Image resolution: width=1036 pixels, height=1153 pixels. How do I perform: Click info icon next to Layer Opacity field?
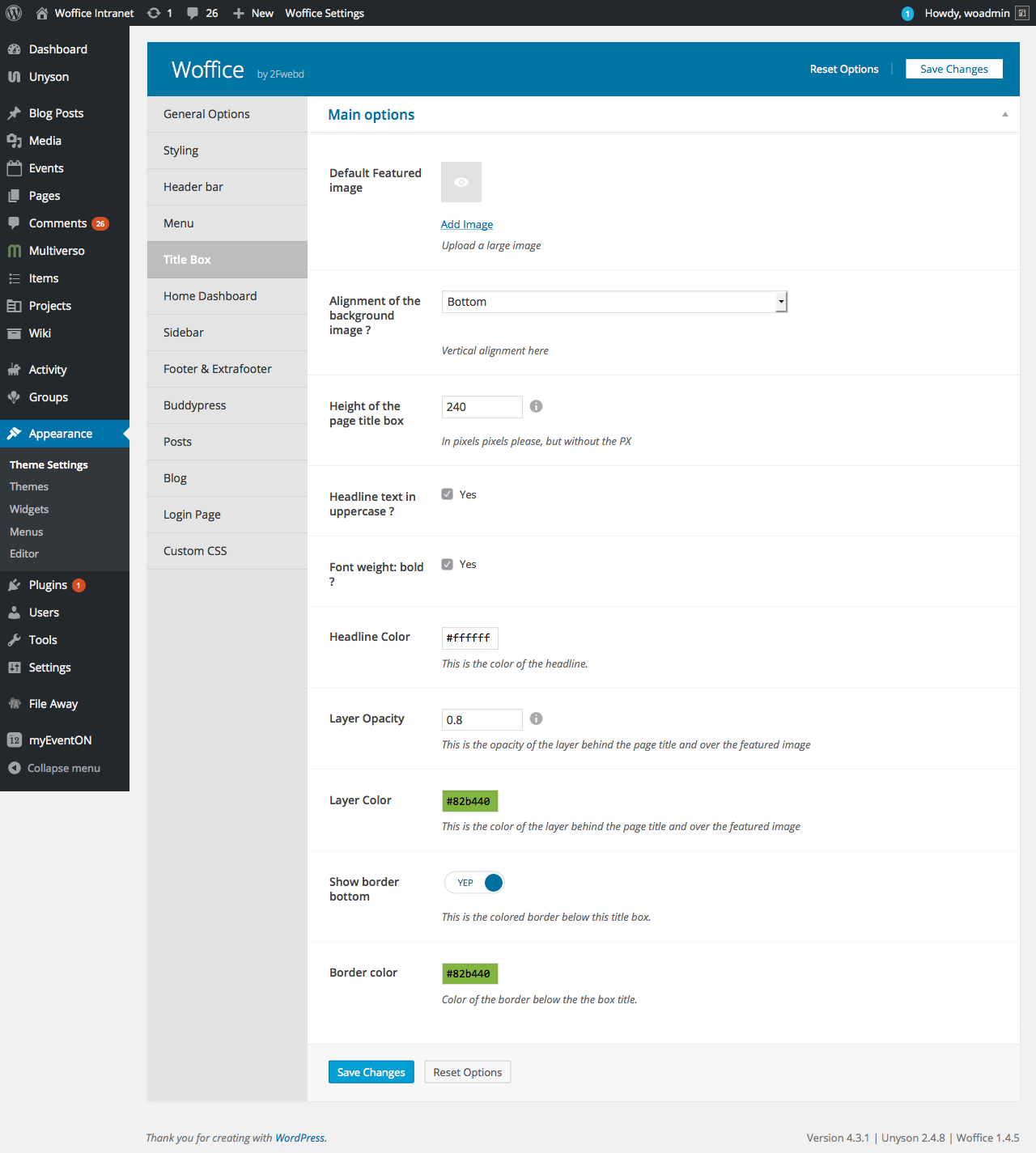536,719
